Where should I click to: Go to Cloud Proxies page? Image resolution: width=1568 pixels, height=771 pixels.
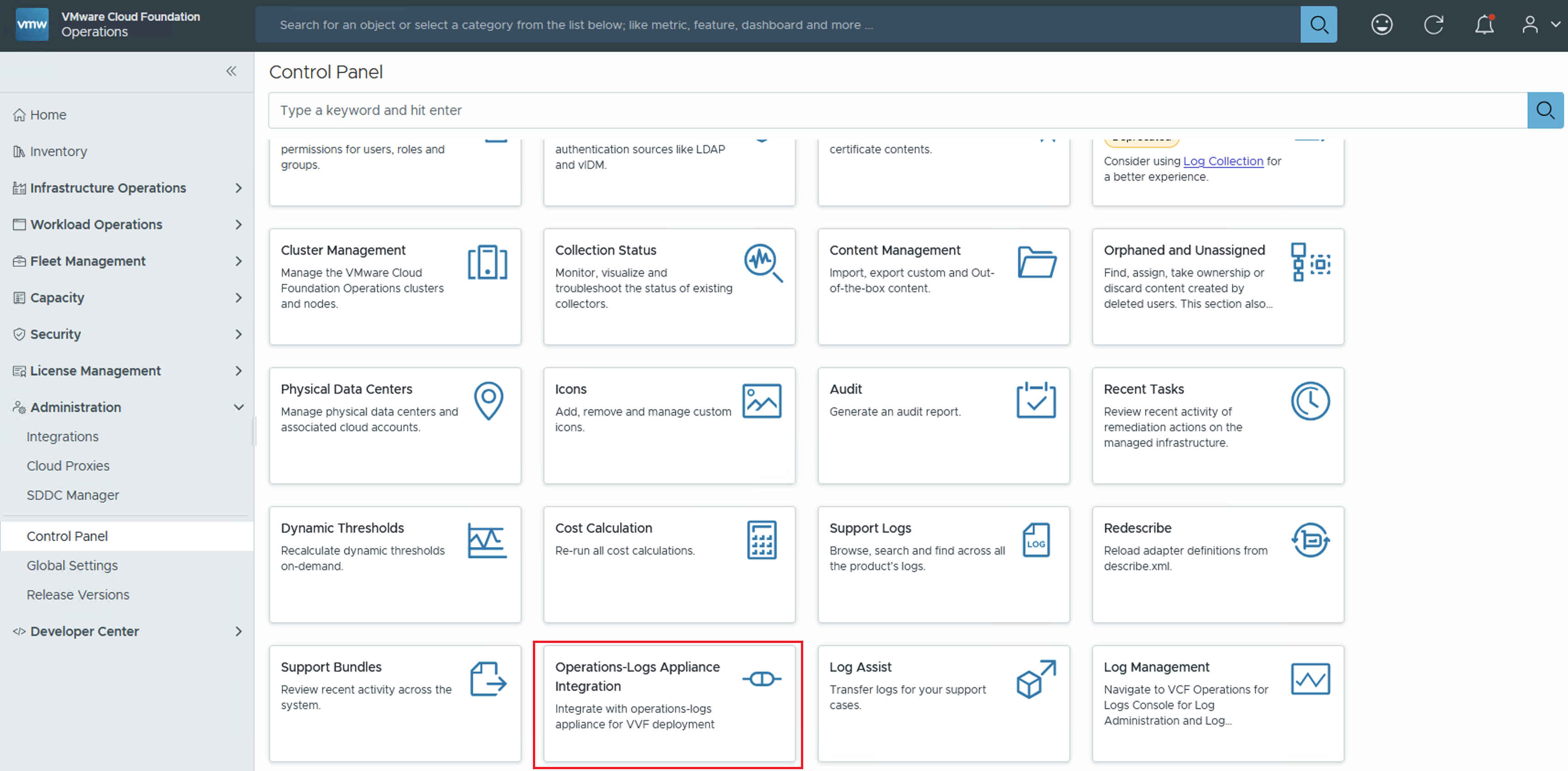(68, 466)
